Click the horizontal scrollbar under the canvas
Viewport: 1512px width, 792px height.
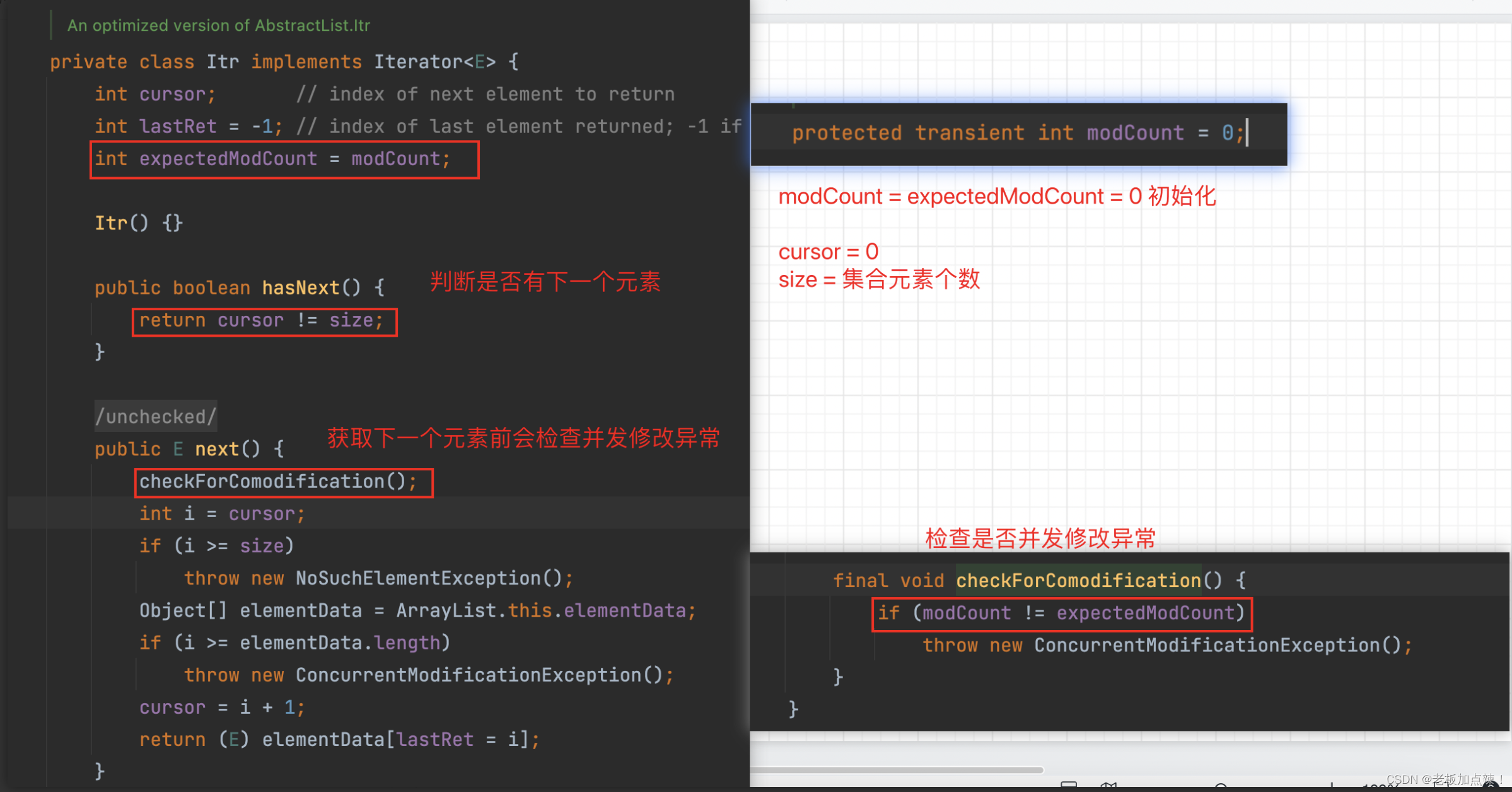(x=897, y=770)
